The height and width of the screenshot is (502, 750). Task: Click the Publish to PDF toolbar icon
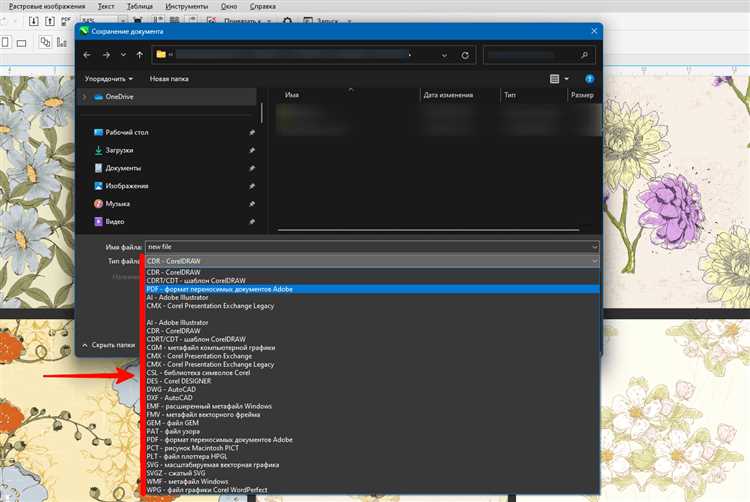[x=66, y=21]
